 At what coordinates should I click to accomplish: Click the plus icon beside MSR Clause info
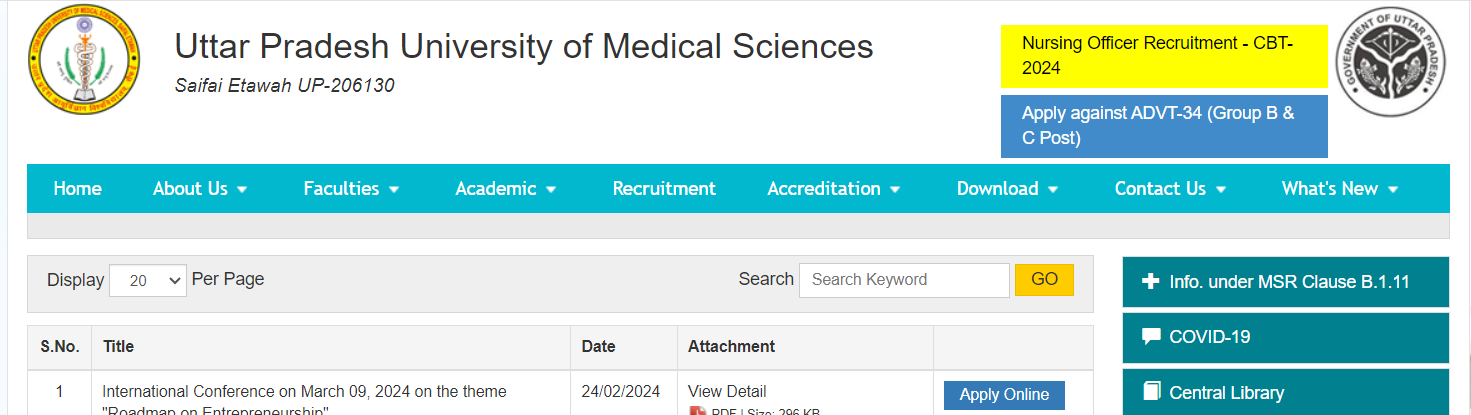coord(1150,282)
